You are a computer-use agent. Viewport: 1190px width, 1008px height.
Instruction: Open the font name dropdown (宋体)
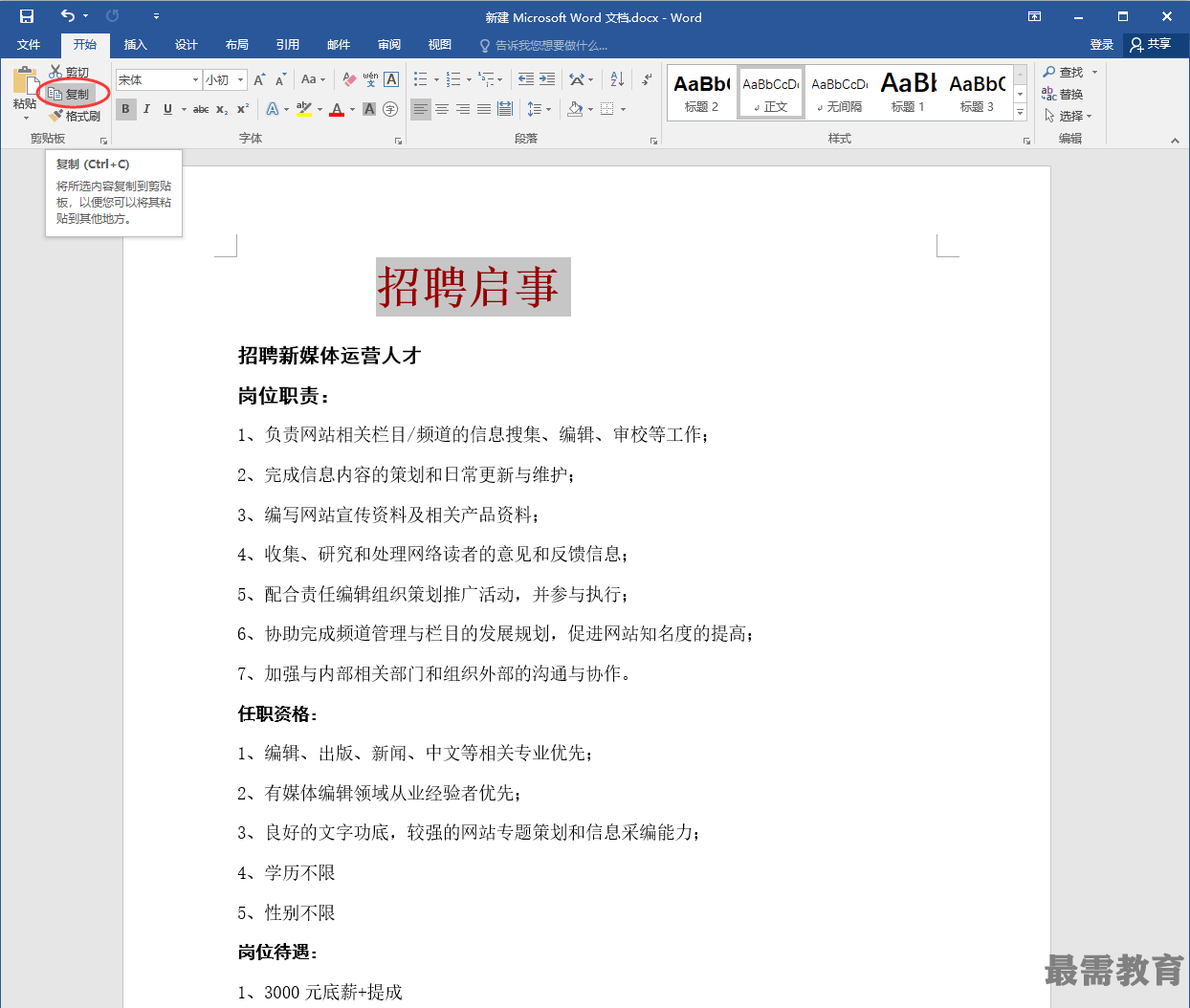click(195, 80)
